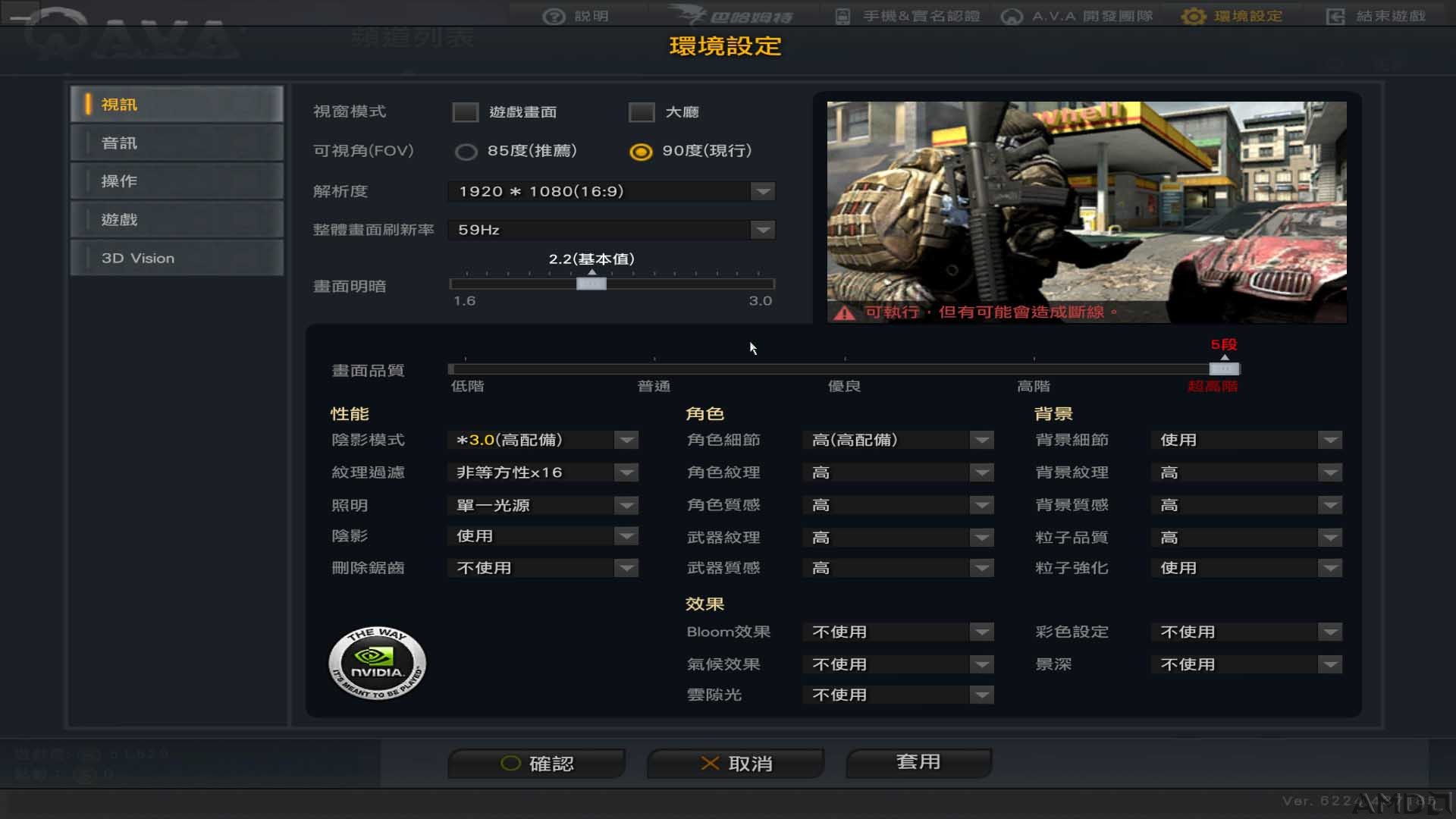Click the exit game icon
The height and width of the screenshot is (819, 1456).
(1335, 16)
